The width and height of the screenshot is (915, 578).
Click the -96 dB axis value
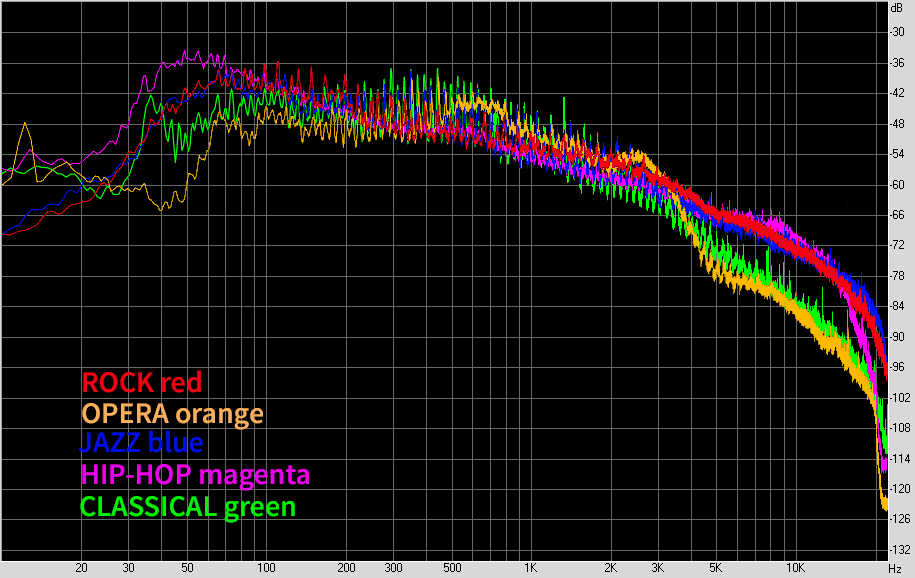(x=897, y=367)
